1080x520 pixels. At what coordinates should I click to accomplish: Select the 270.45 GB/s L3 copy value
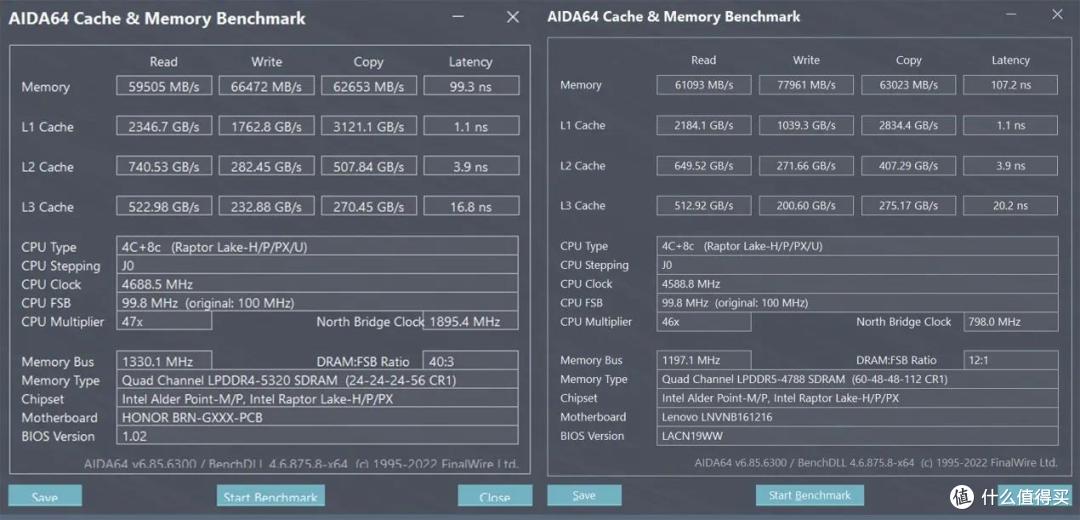[x=368, y=206]
